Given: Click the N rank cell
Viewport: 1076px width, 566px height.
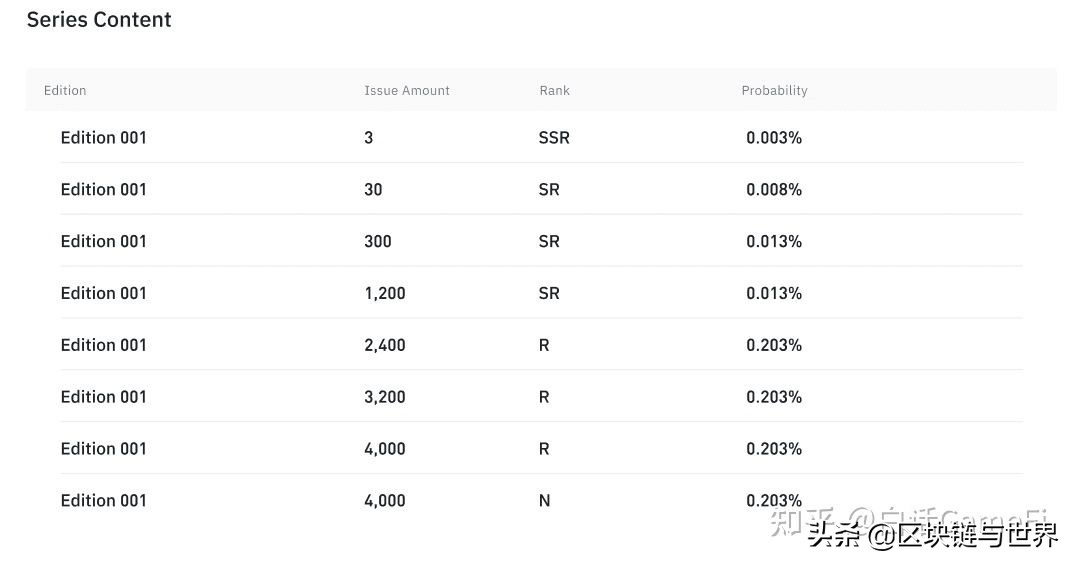Looking at the screenshot, I should click(544, 501).
